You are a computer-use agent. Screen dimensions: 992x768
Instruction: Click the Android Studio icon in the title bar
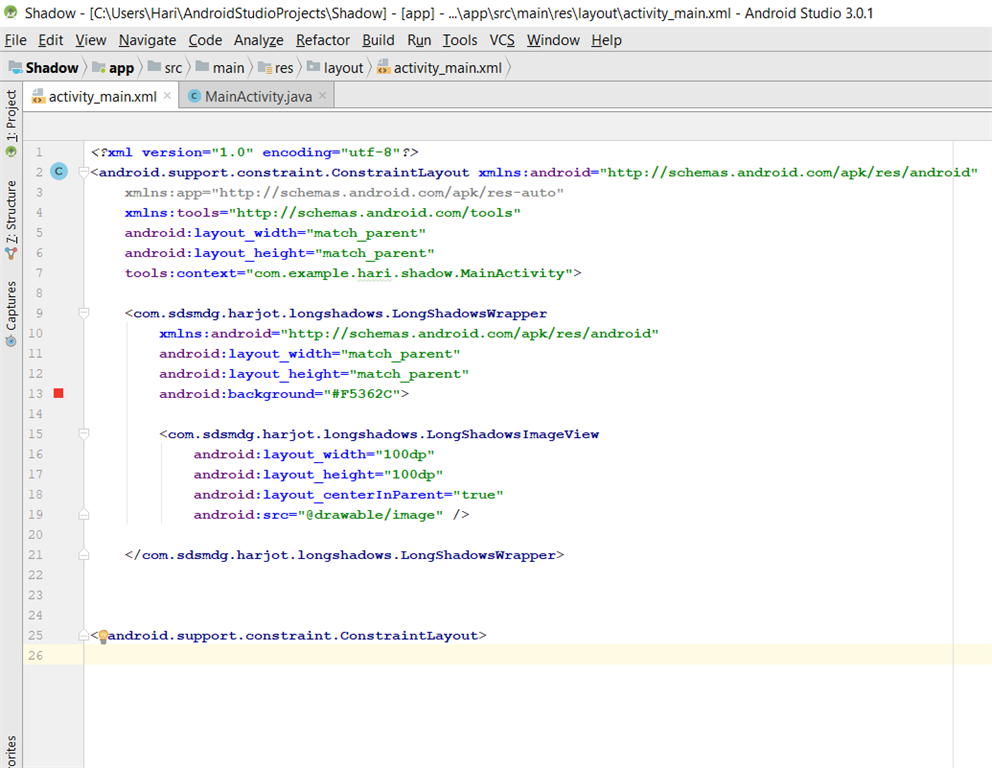11,12
